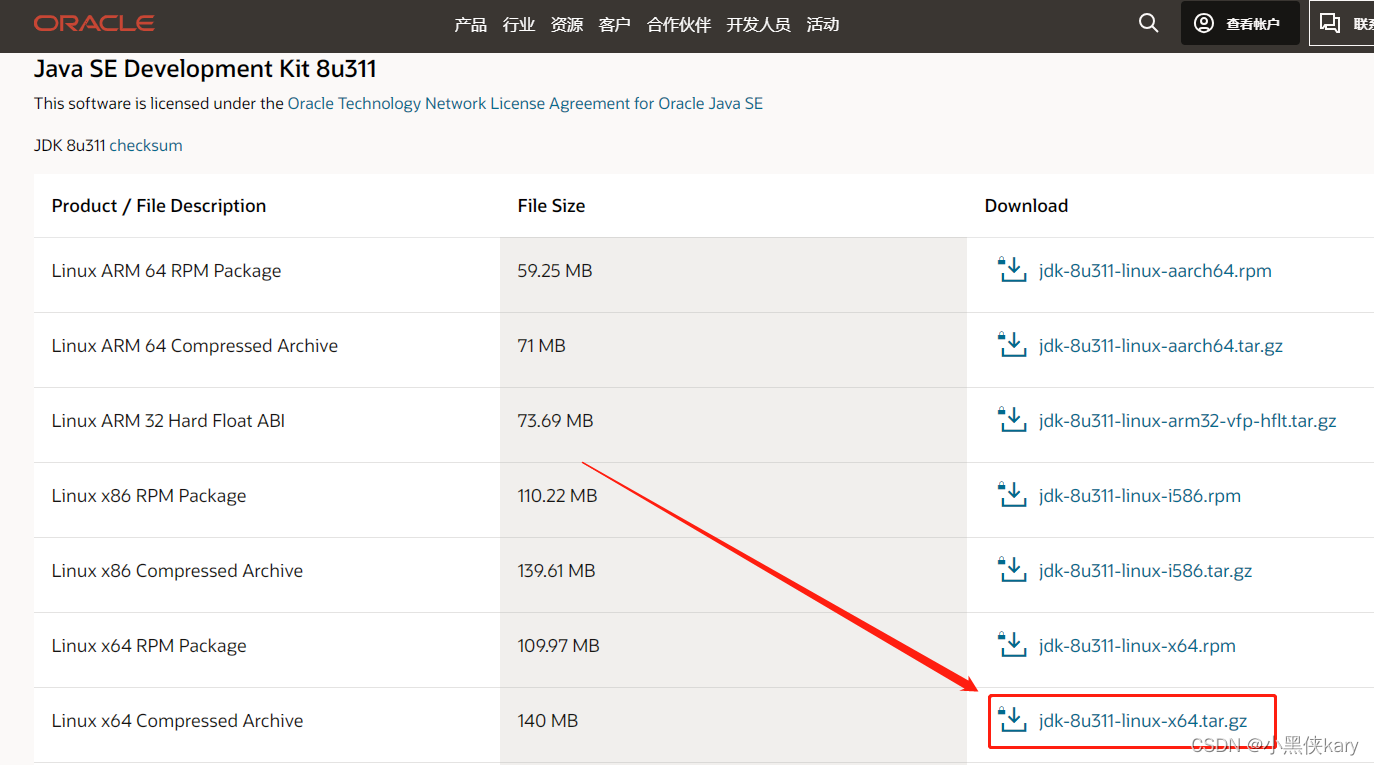Image resolution: width=1374 pixels, height=765 pixels.
Task: Click download icon for jdk-8u311-linux-x64.tar.gz
Action: tap(1012, 720)
